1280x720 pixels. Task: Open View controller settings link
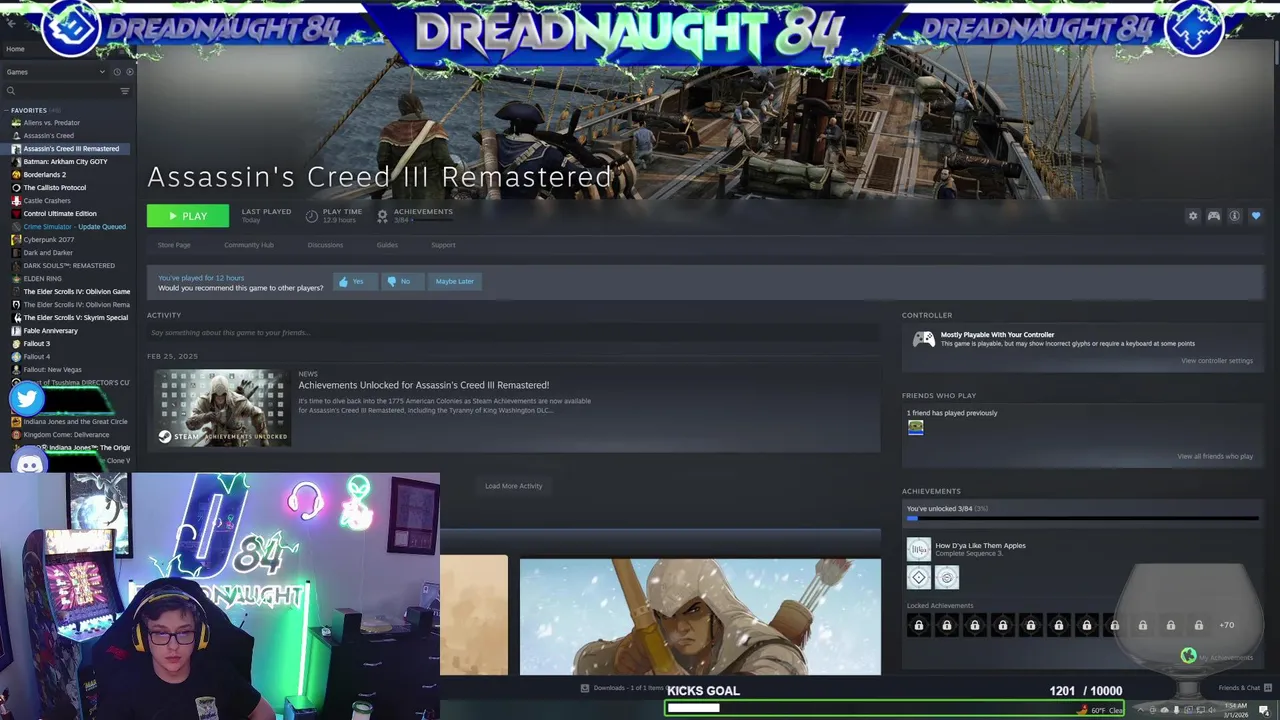(1216, 361)
